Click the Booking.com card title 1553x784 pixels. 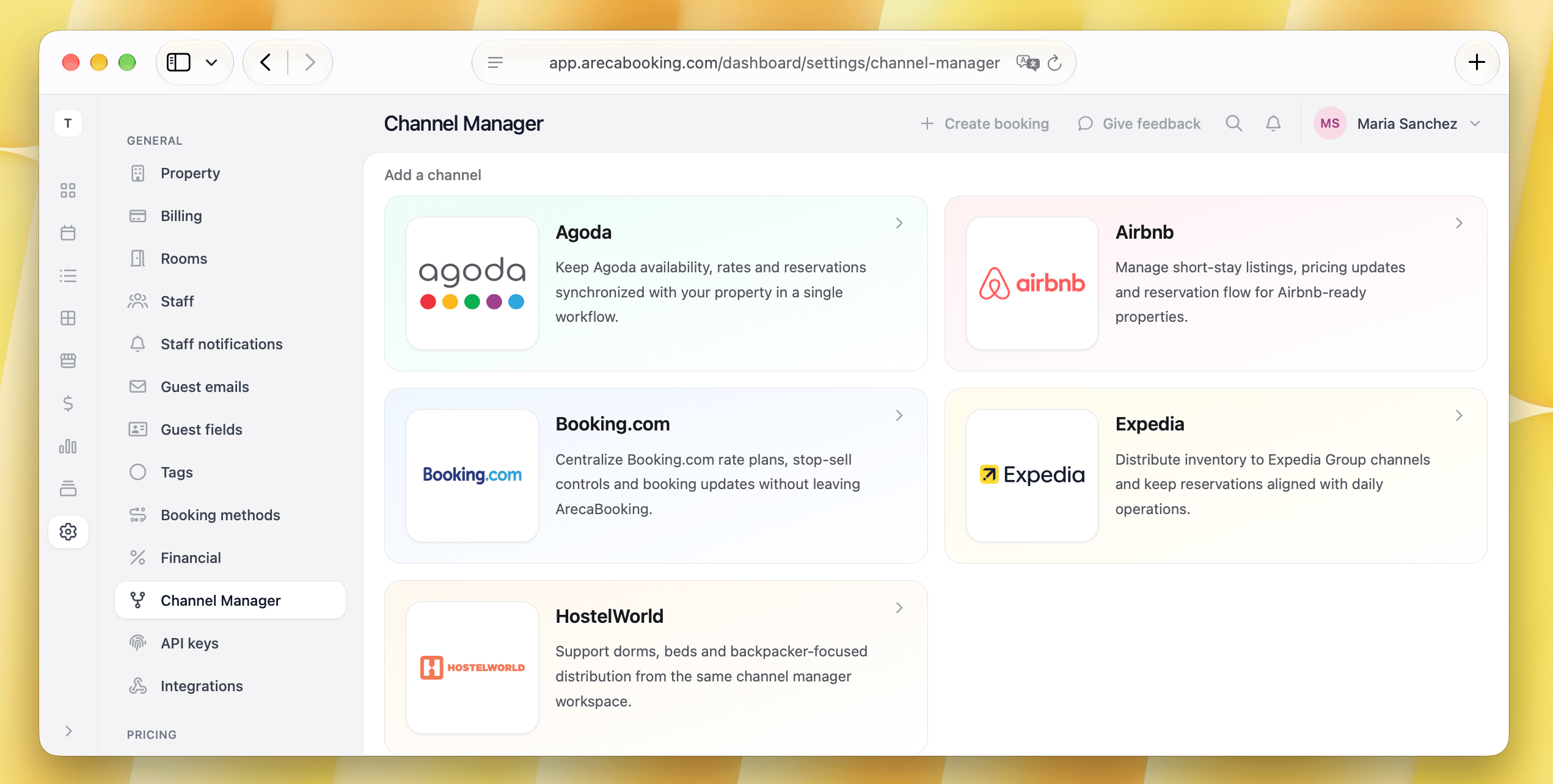click(612, 424)
